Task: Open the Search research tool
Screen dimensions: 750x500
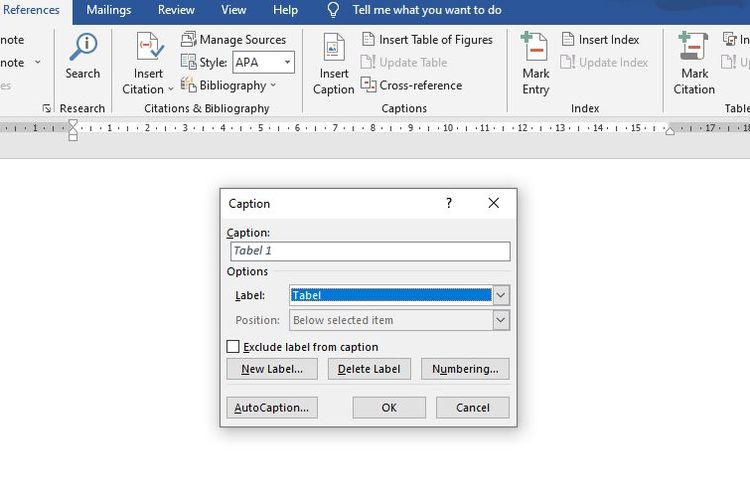Action: tap(83, 56)
